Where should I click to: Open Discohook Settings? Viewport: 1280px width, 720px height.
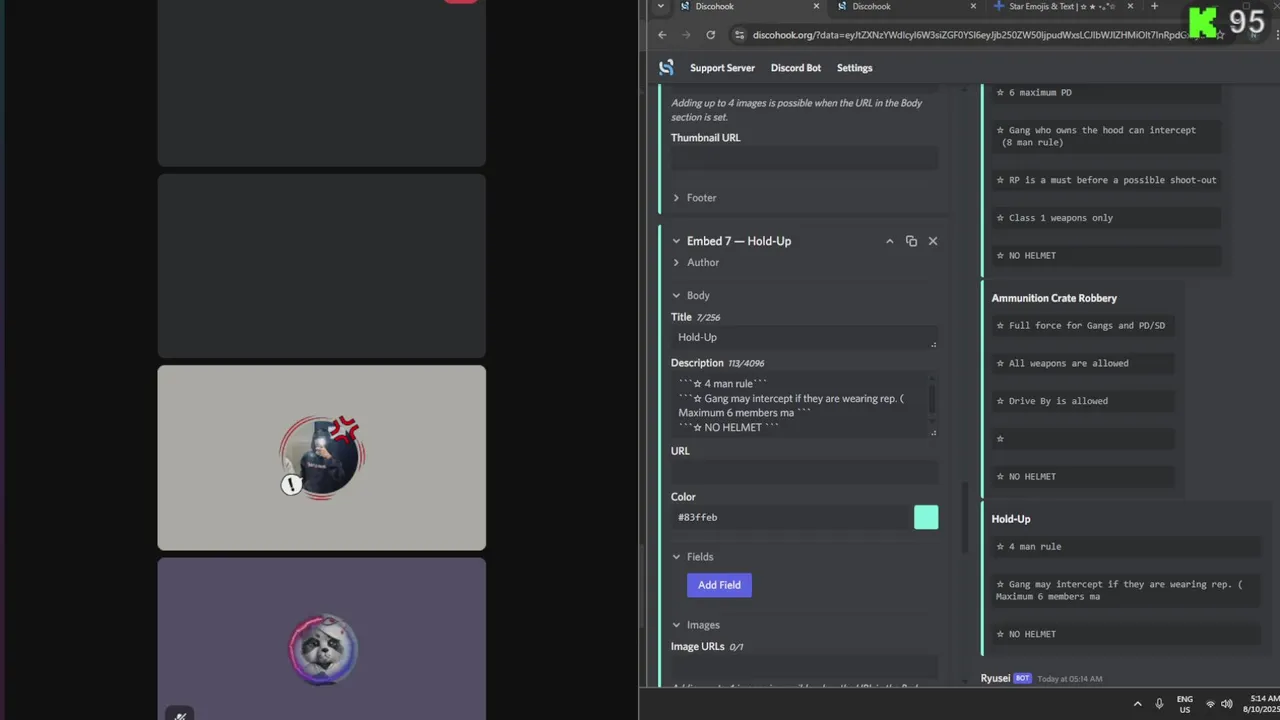pos(855,68)
